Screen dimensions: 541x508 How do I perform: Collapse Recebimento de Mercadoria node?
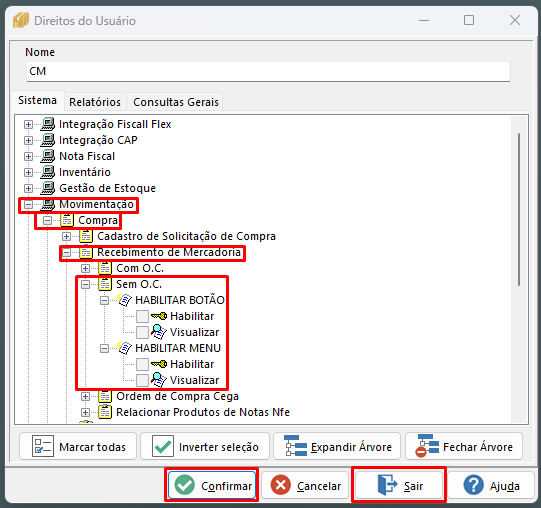(x=67, y=253)
